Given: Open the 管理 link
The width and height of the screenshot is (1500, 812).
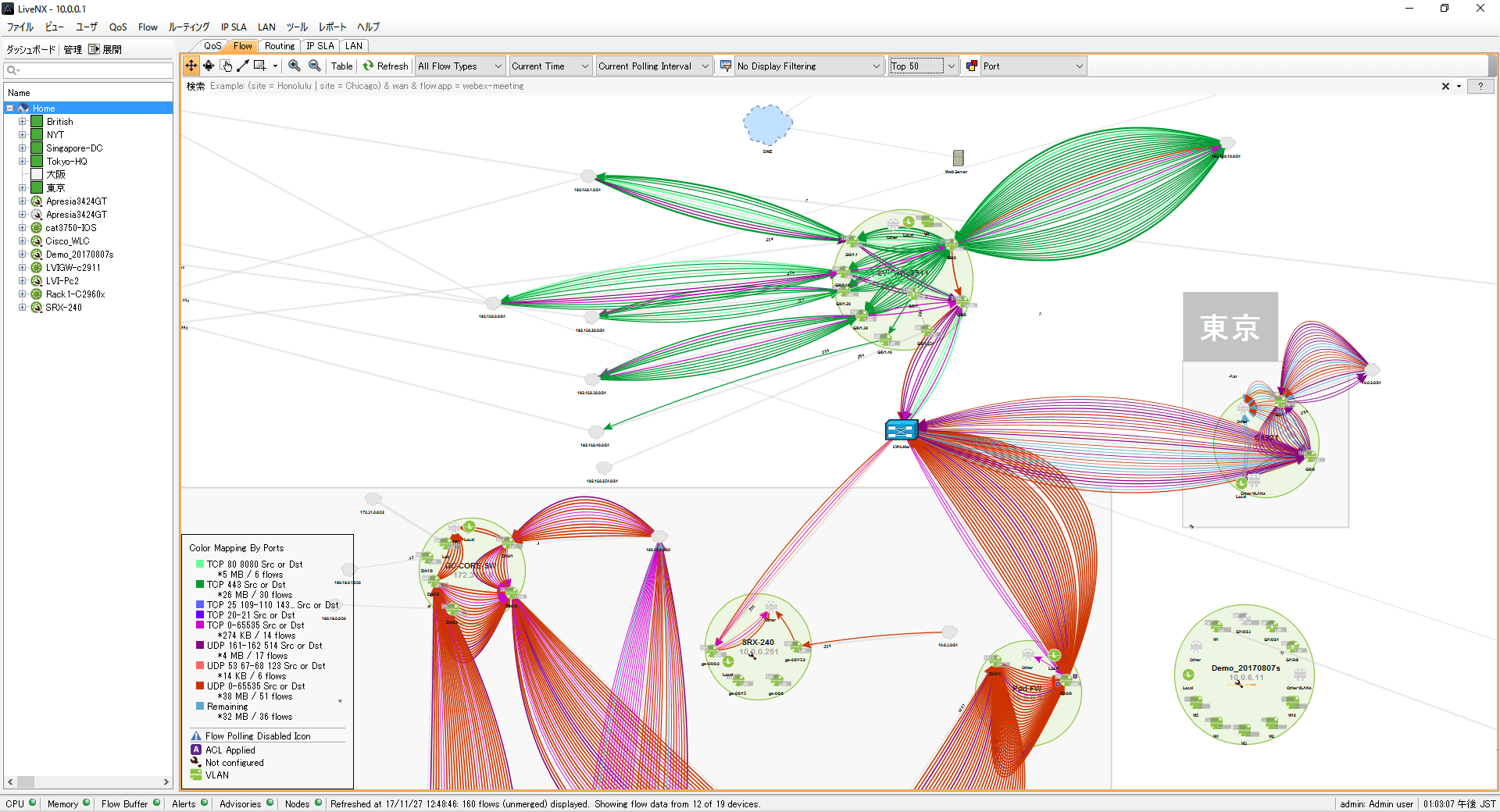Looking at the screenshot, I should 73,49.
